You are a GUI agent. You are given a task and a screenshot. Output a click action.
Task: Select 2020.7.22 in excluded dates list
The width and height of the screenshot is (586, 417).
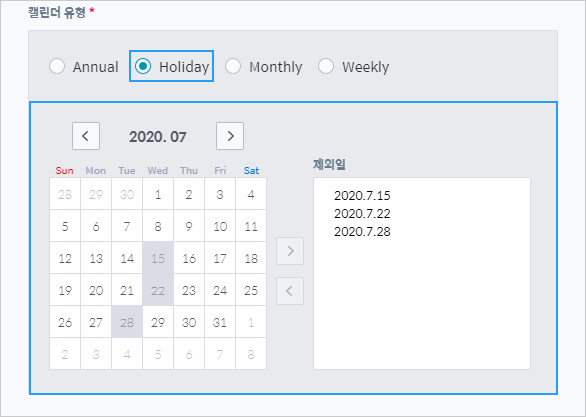362,213
